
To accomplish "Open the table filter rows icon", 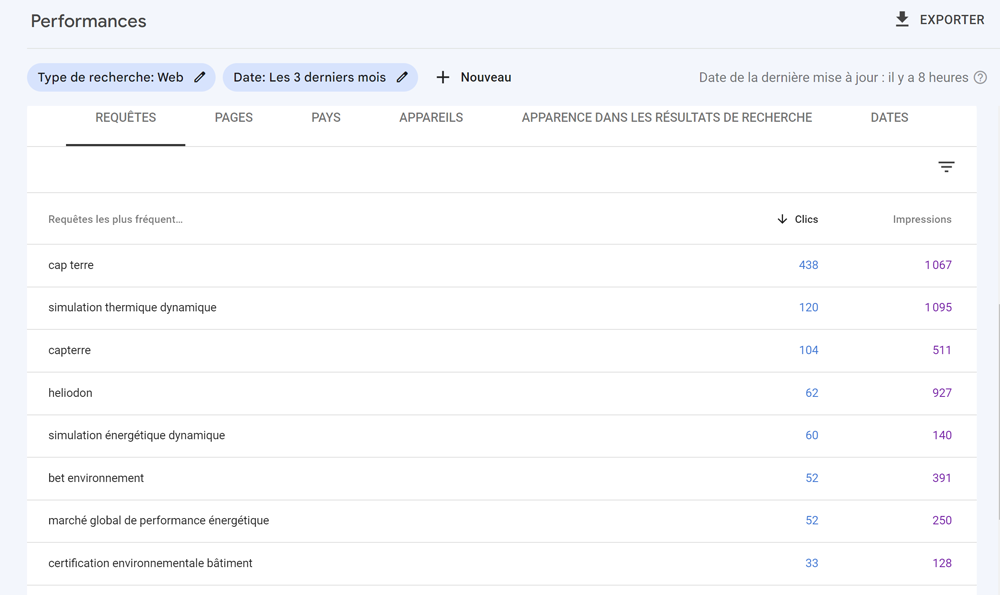I will point(946,167).
